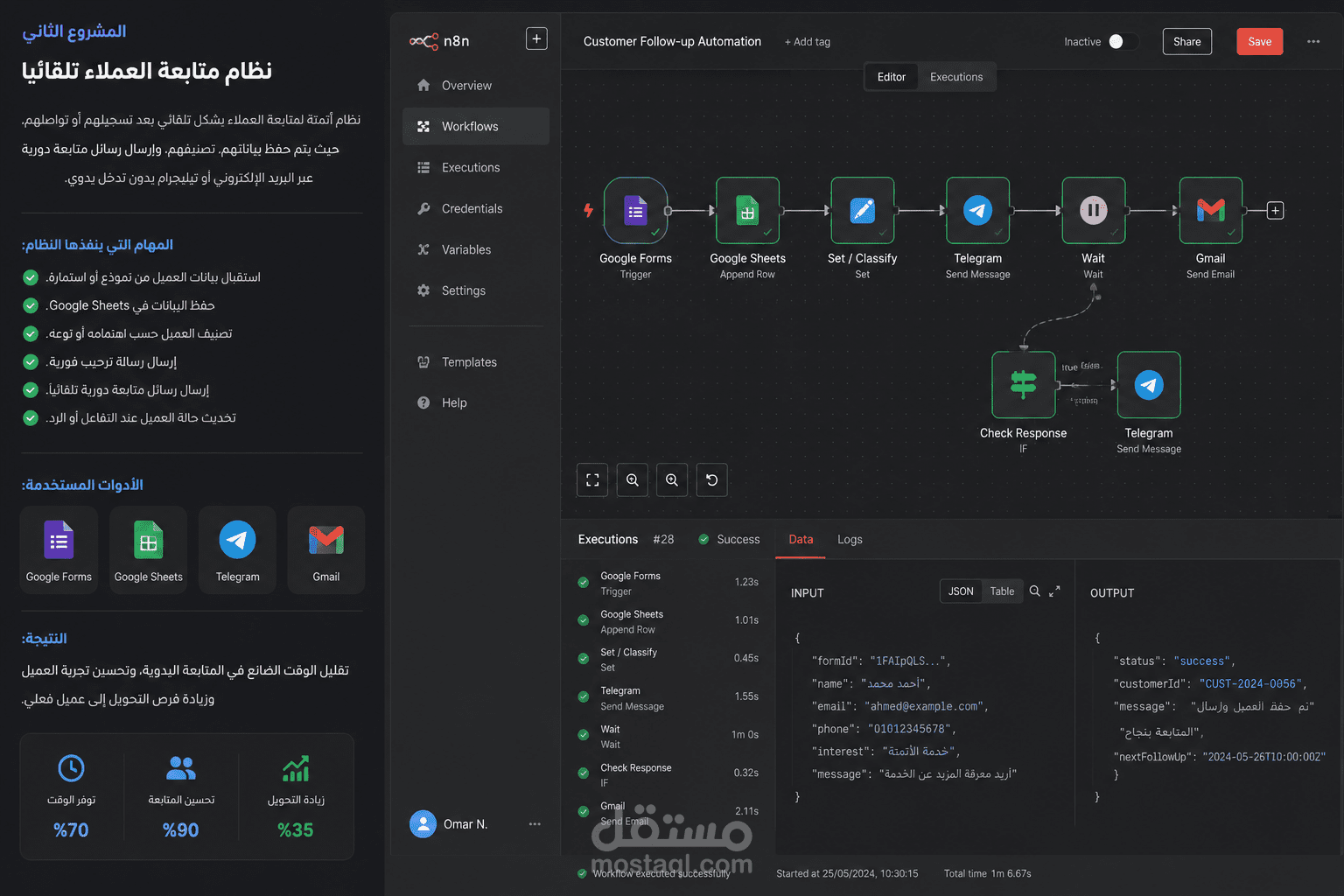Click the %70 time saving stat
This screenshot has width=1344, height=896.
(x=71, y=829)
